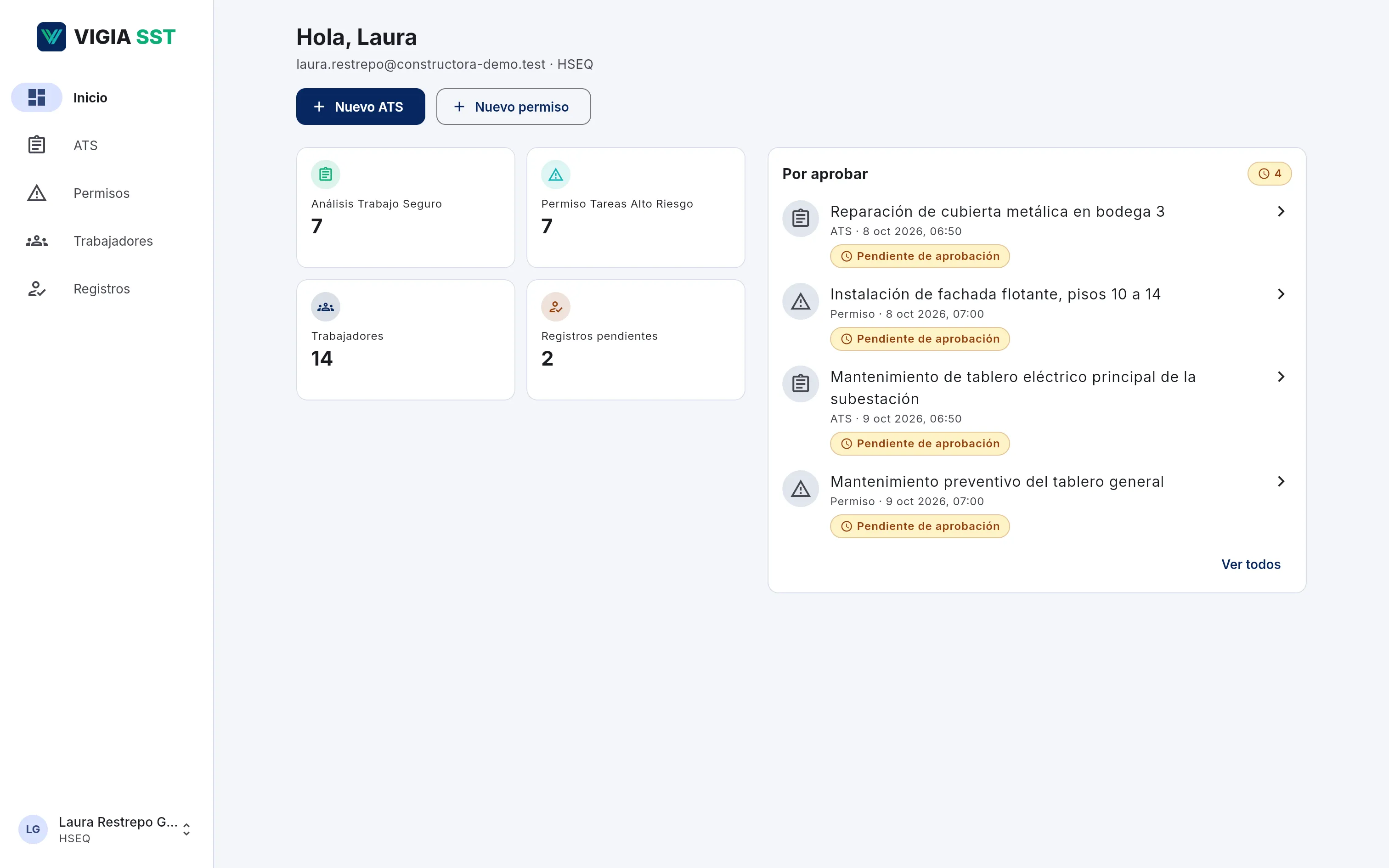The image size is (1389, 868).
Task: Expand the Laura Restrepo account switcher
Action: (186, 829)
